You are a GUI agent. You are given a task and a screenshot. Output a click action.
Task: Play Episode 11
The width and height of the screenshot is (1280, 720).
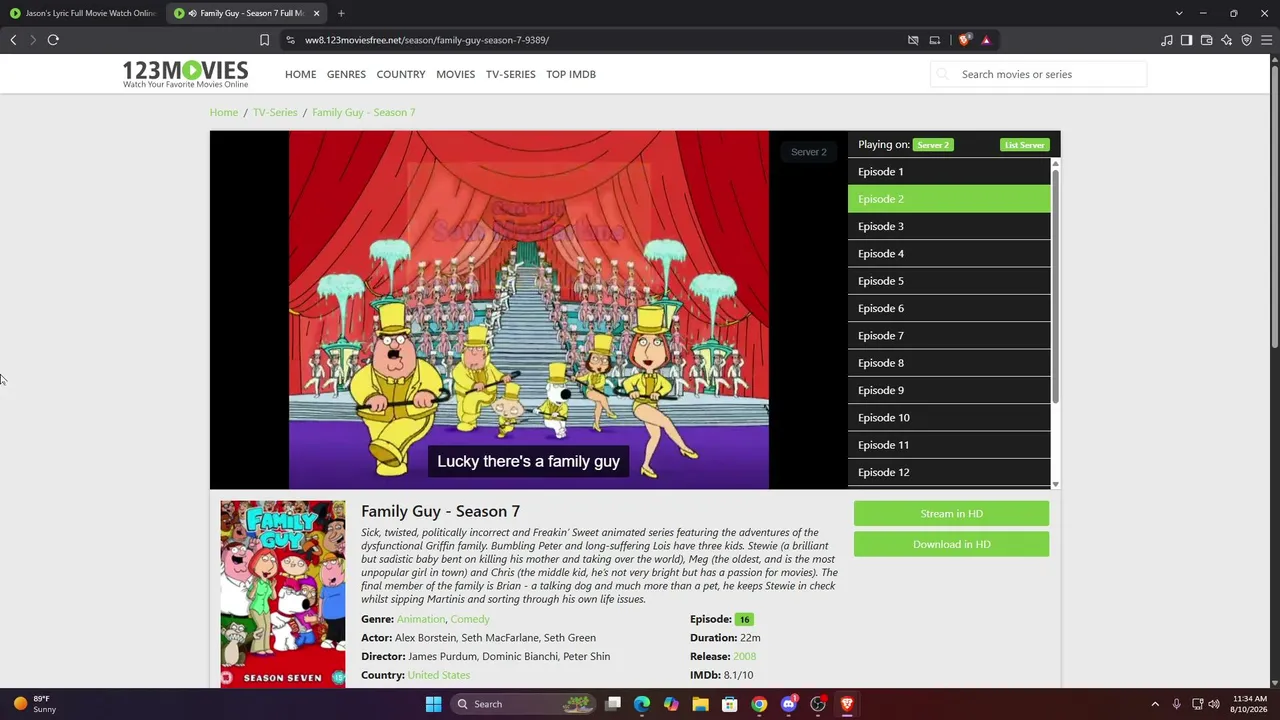[x=949, y=445]
